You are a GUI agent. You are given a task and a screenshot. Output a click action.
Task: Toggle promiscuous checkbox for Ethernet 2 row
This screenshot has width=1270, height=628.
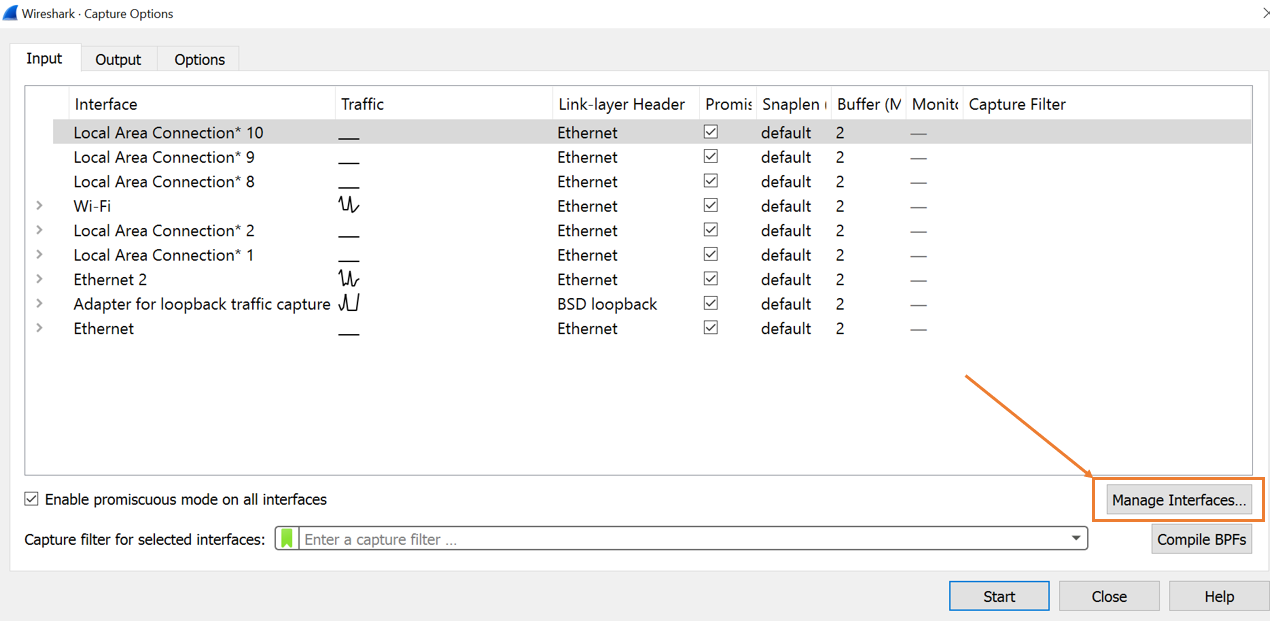pyautogui.click(x=711, y=279)
